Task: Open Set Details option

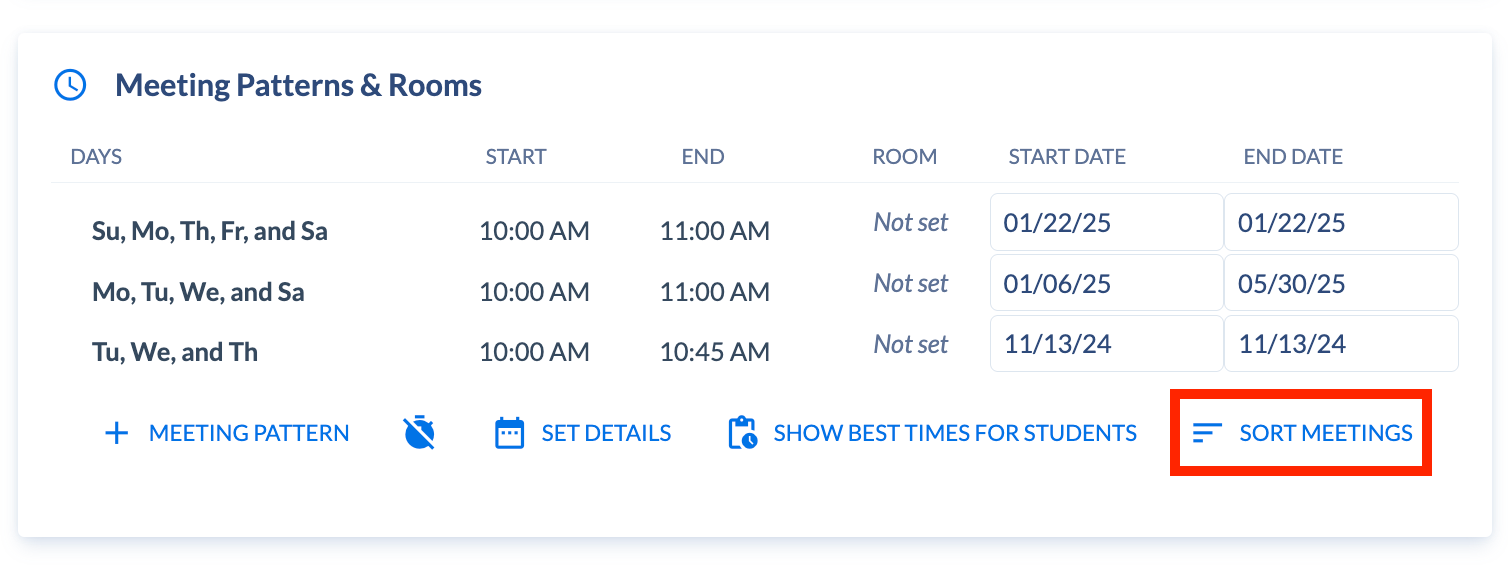Action: [x=583, y=433]
